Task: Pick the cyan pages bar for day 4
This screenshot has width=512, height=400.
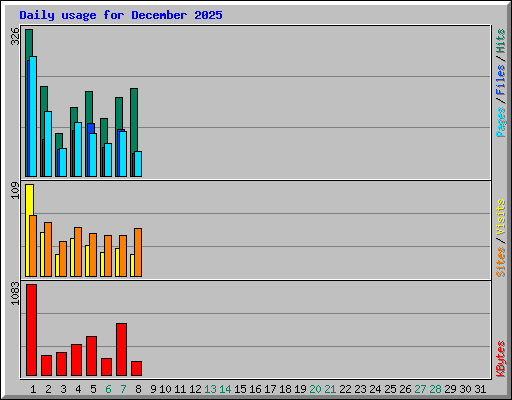Action: [x=78, y=149]
